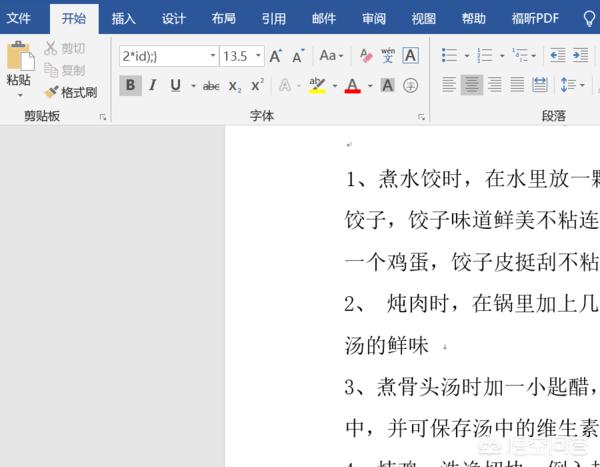Open the font size dropdown arrow
The width and height of the screenshot is (600, 467).
[x=259, y=56]
